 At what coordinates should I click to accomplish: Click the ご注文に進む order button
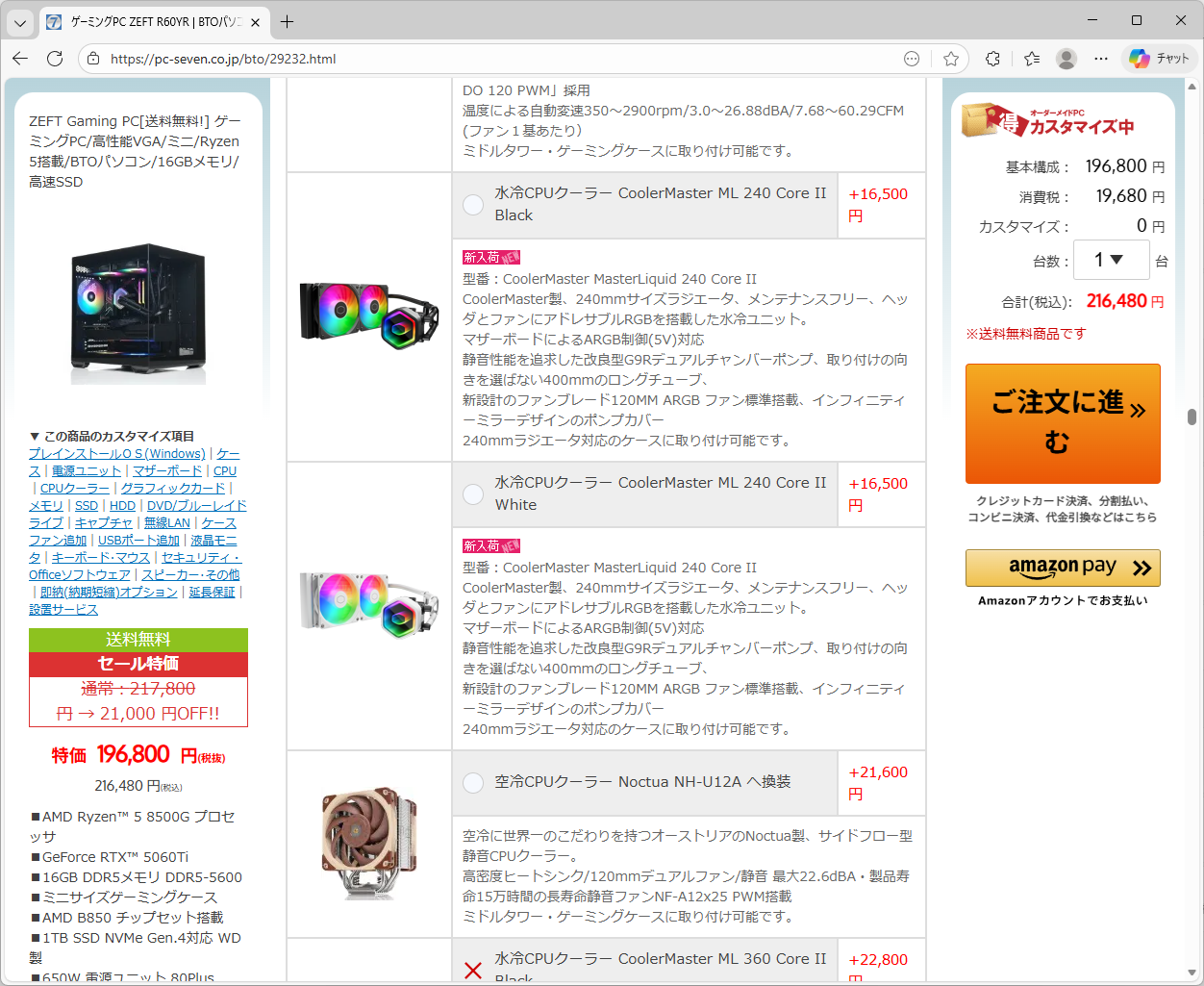[x=1063, y=423]
